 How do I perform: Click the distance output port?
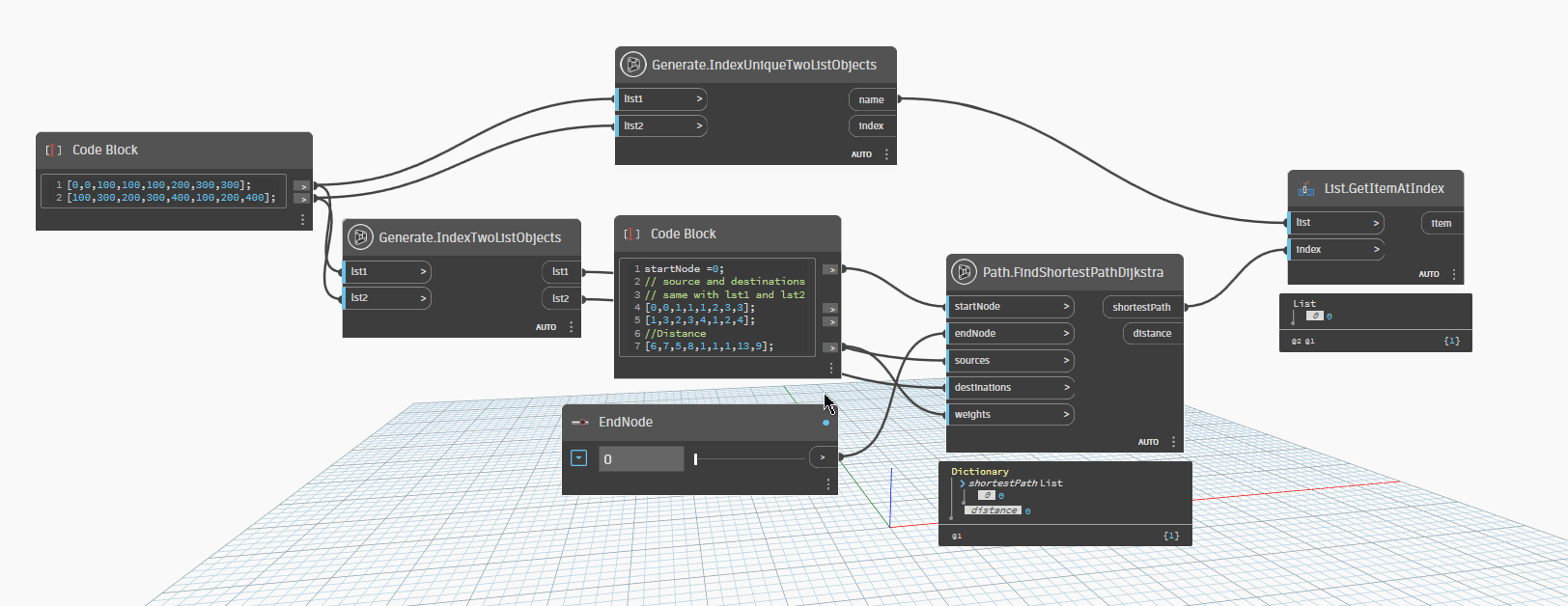point(1152,334)
